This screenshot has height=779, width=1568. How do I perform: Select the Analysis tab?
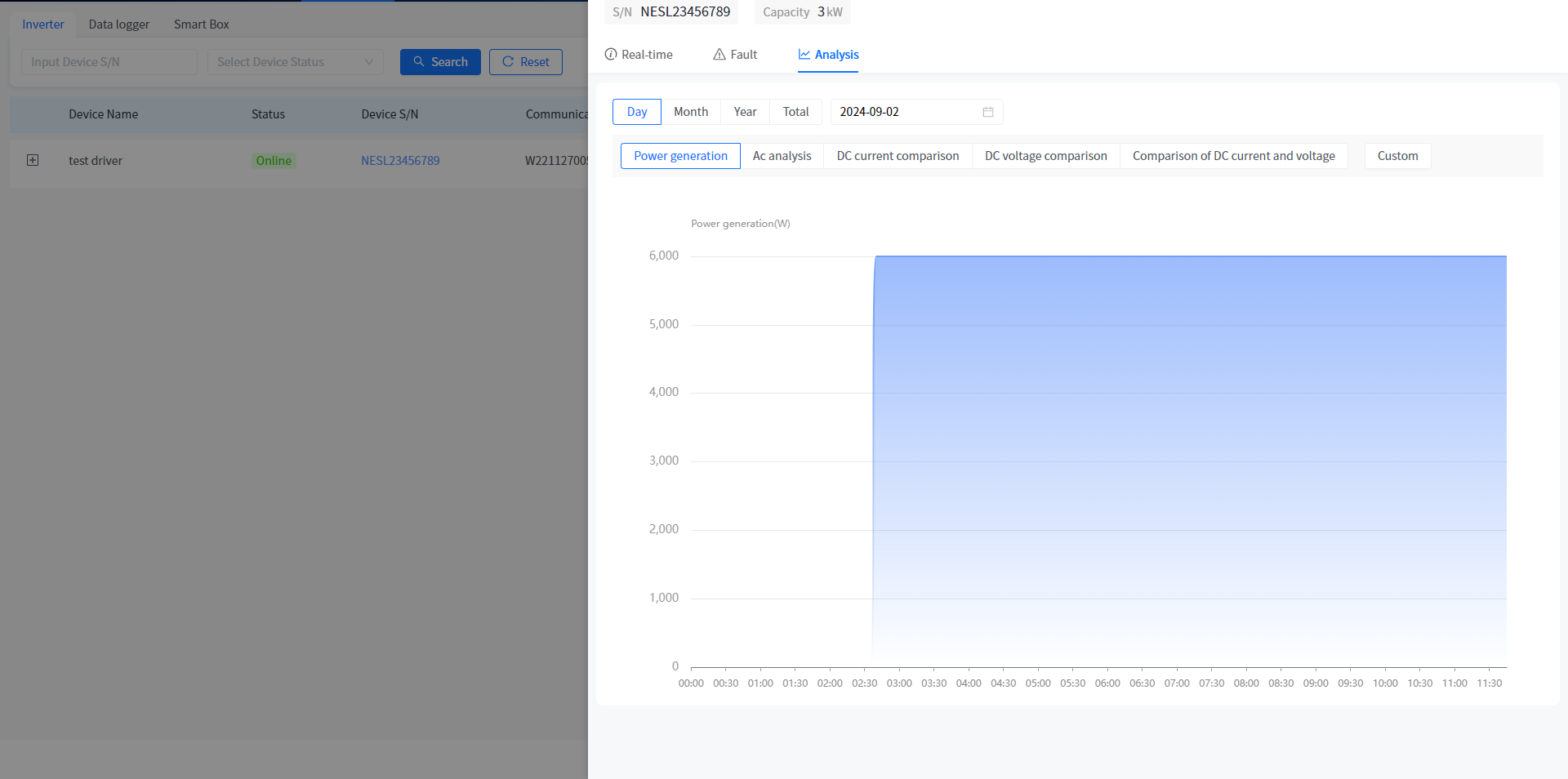pyautogui.click(x=828, y=55)
